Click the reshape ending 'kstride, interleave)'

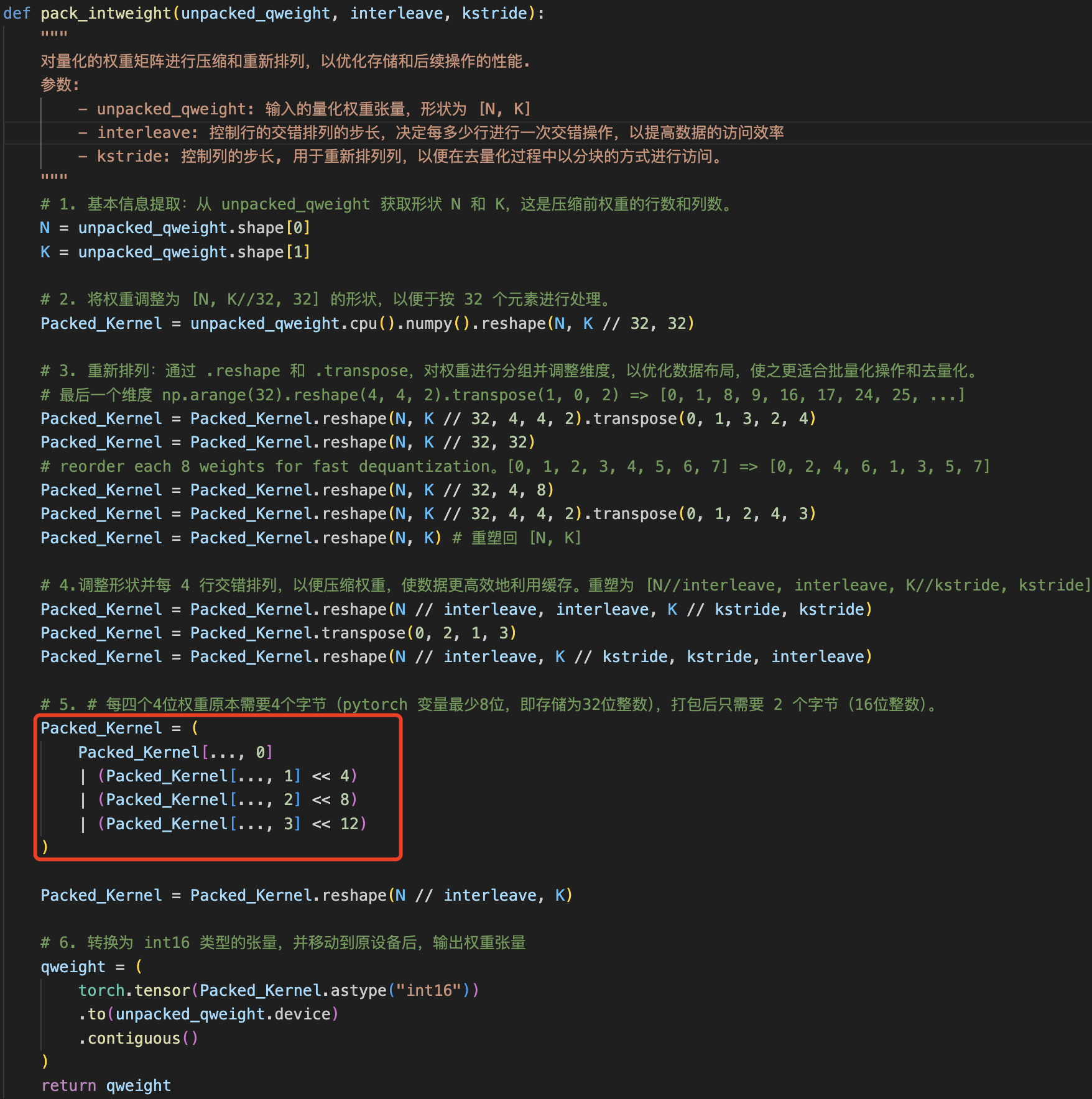point(456,656)
